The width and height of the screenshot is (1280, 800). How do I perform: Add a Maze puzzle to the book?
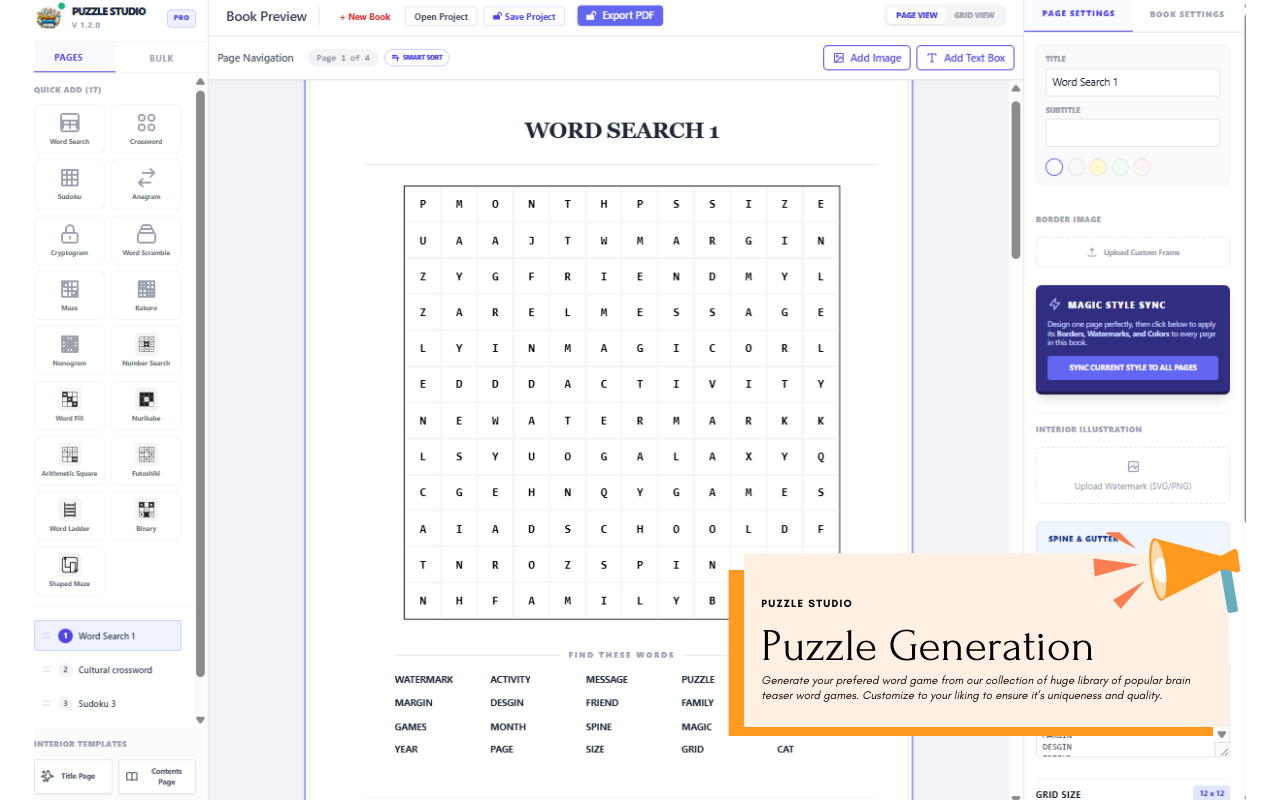(x=69, y=294)
